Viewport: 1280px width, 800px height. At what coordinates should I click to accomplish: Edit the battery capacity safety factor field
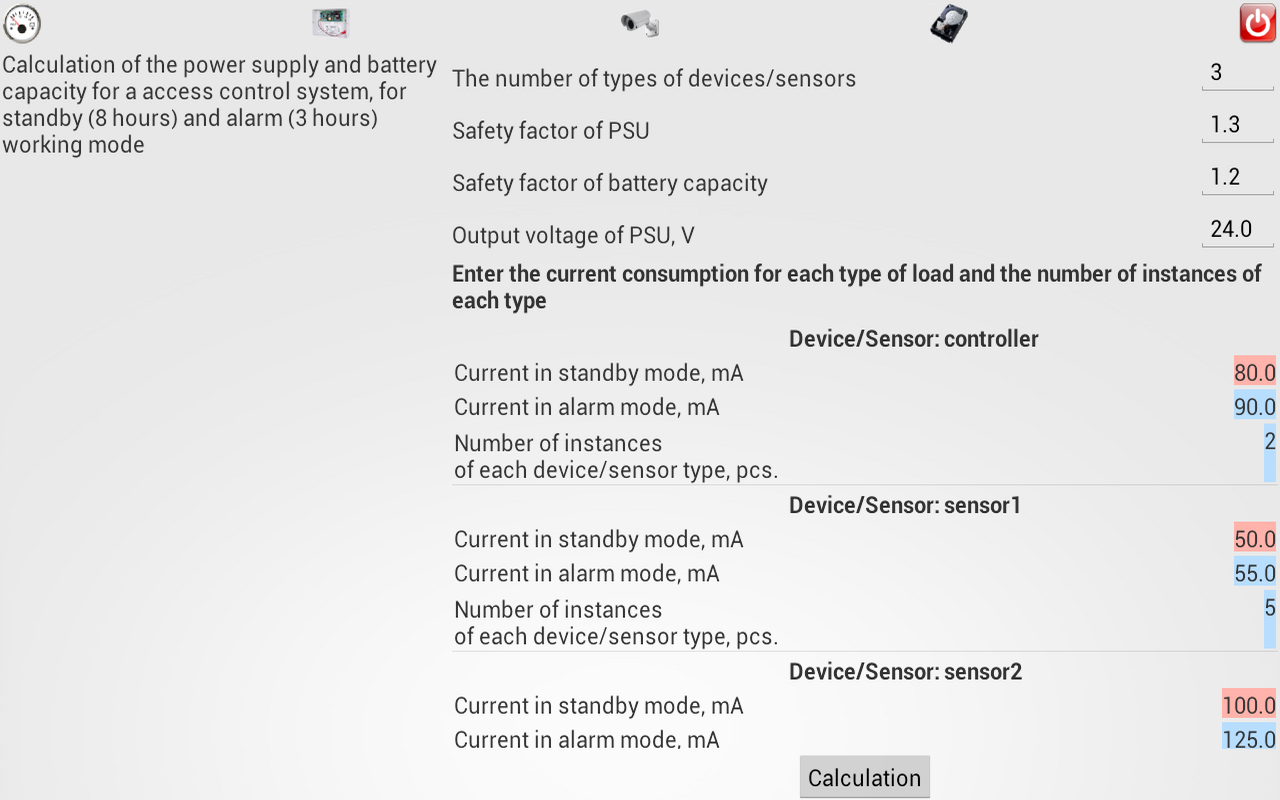point(1236,177)
